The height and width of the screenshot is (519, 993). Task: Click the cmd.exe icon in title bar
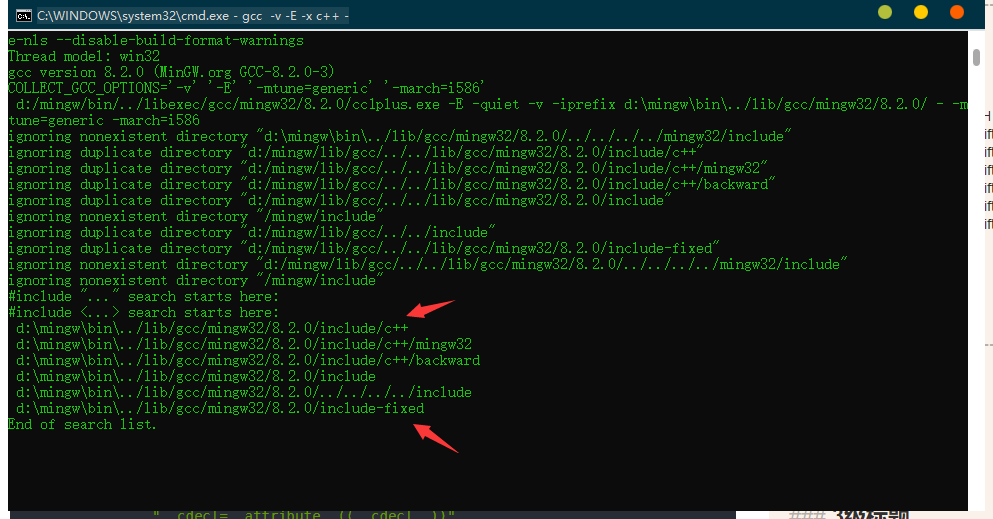click(23, 16)
